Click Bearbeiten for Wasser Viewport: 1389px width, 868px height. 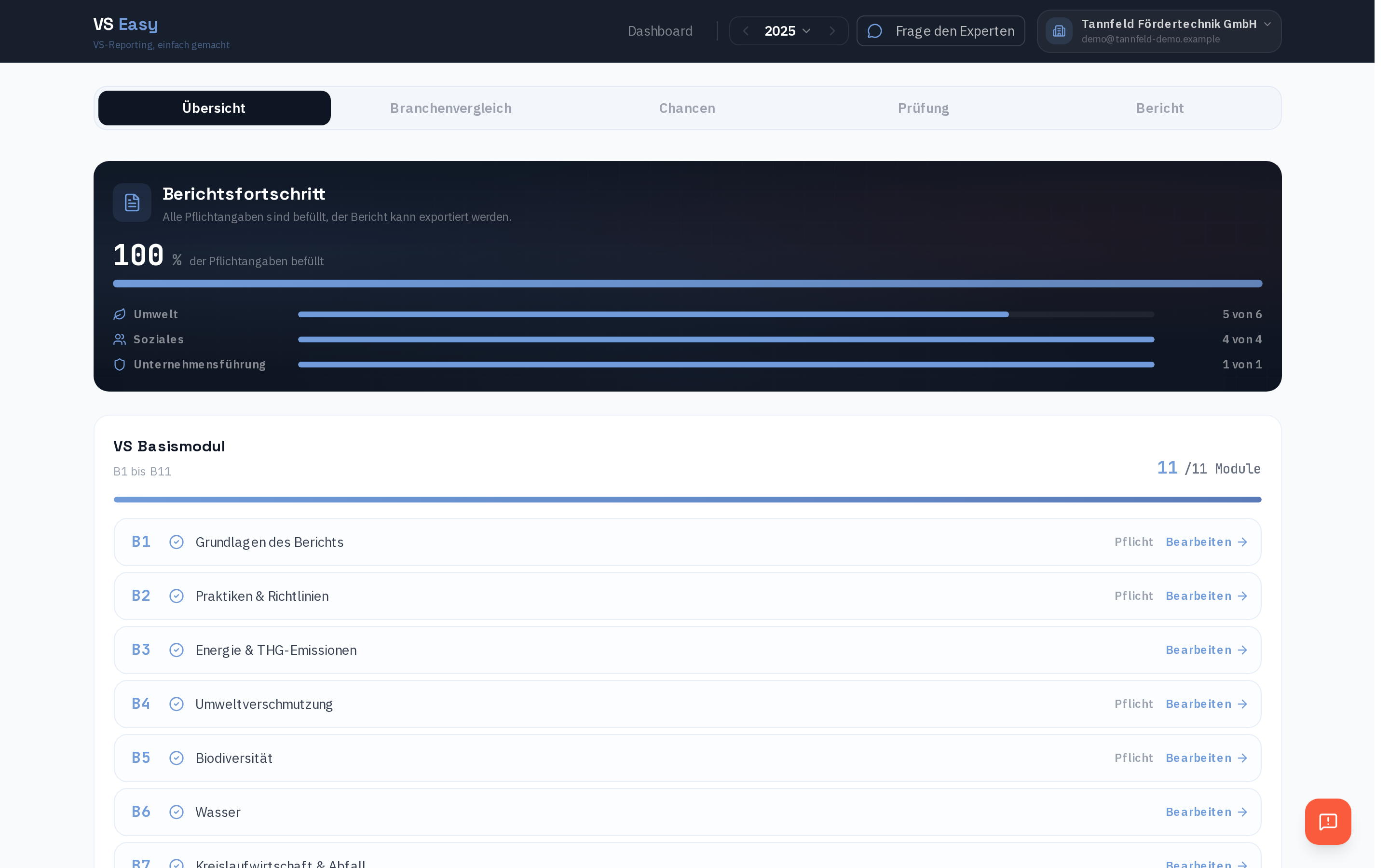point(1207,812)
